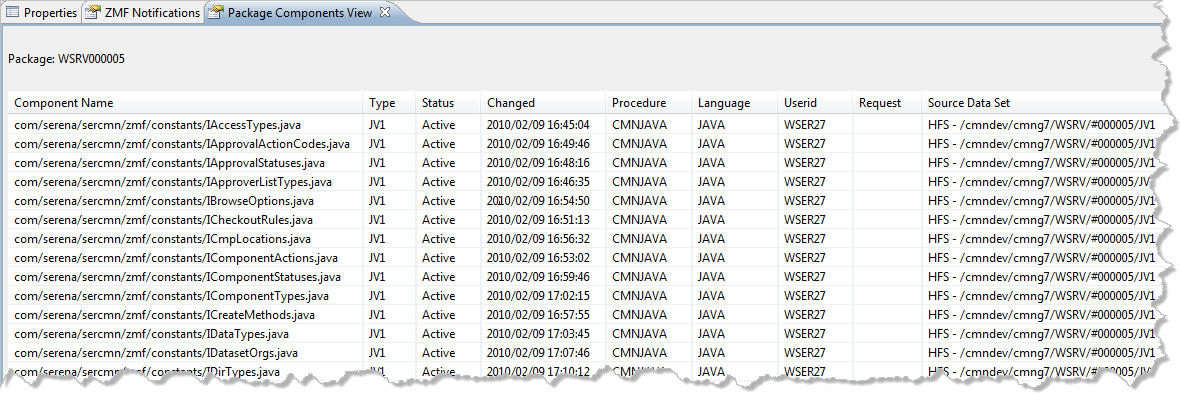Sort by the Request column header
Image resolution: width=1180 pixels, height=393 pixels.
[887, 103]
